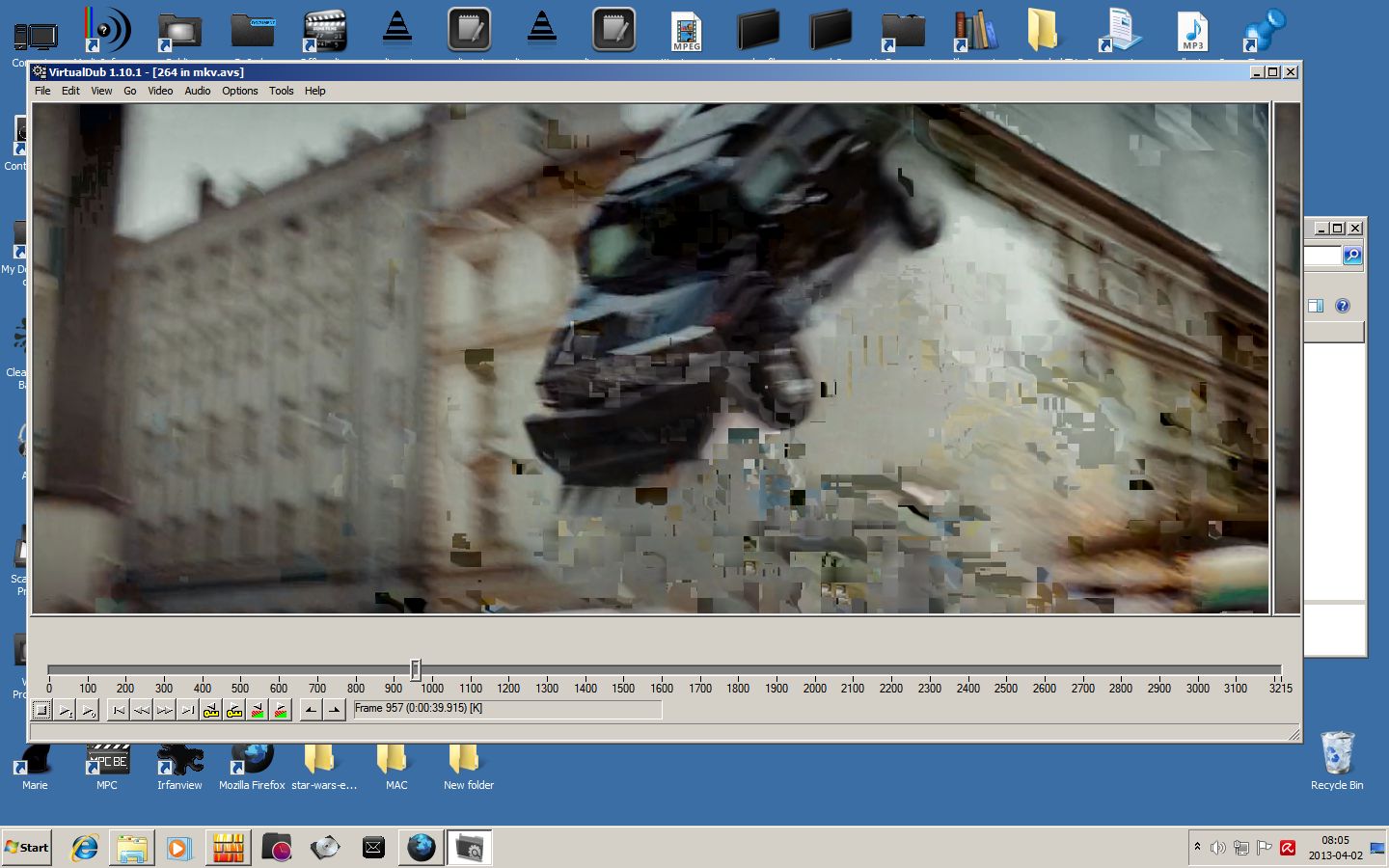The width and height of the screenshot is (1389, 868).
Task: Jump to previous scene change
Action: click(x=258, y=711)
